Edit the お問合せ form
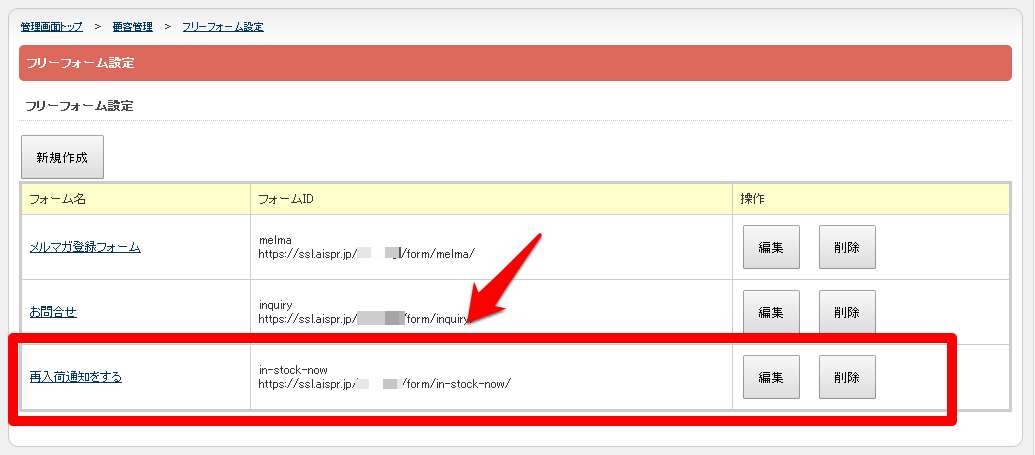1035x455 pixels. 771,312
